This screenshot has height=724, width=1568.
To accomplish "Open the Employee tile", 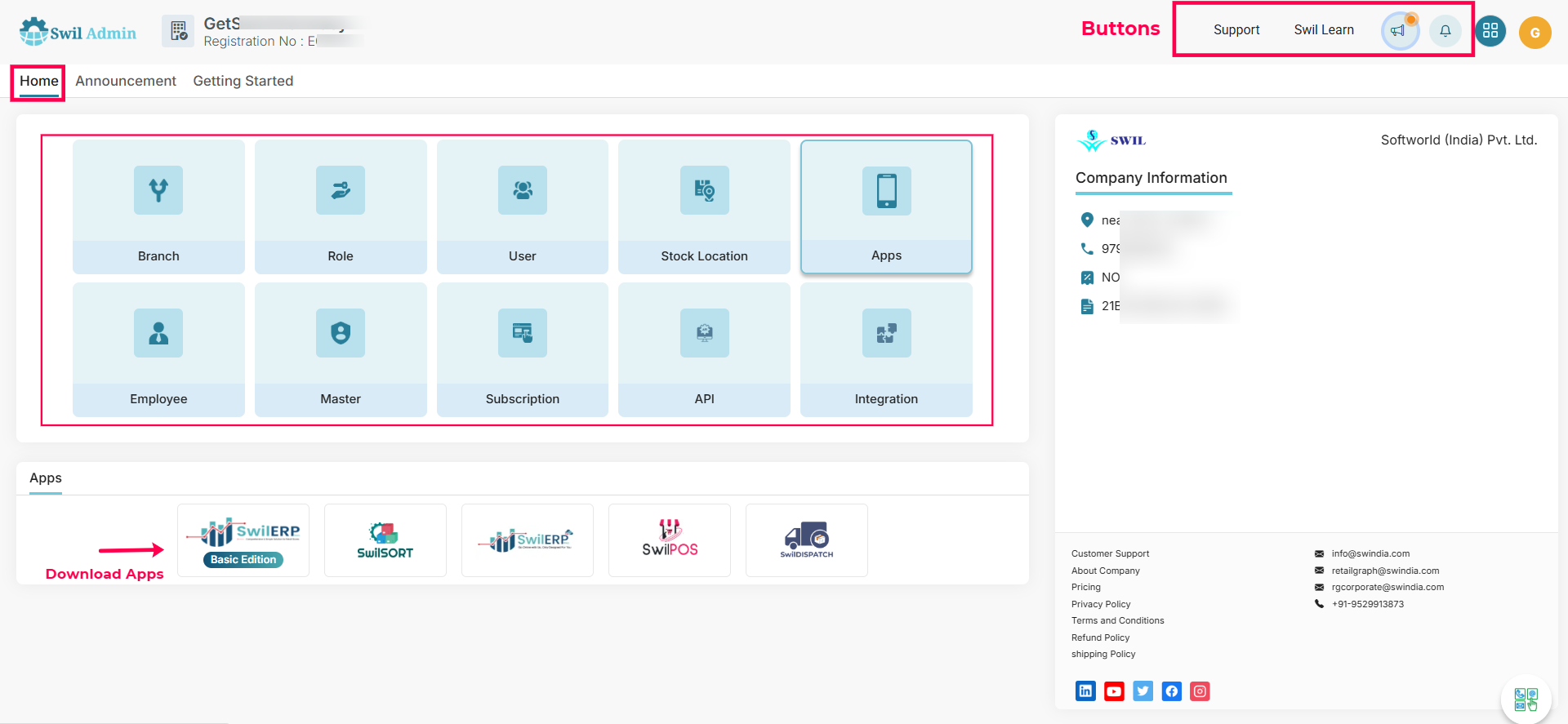I will pyautogui.click(x=158, y=349).
